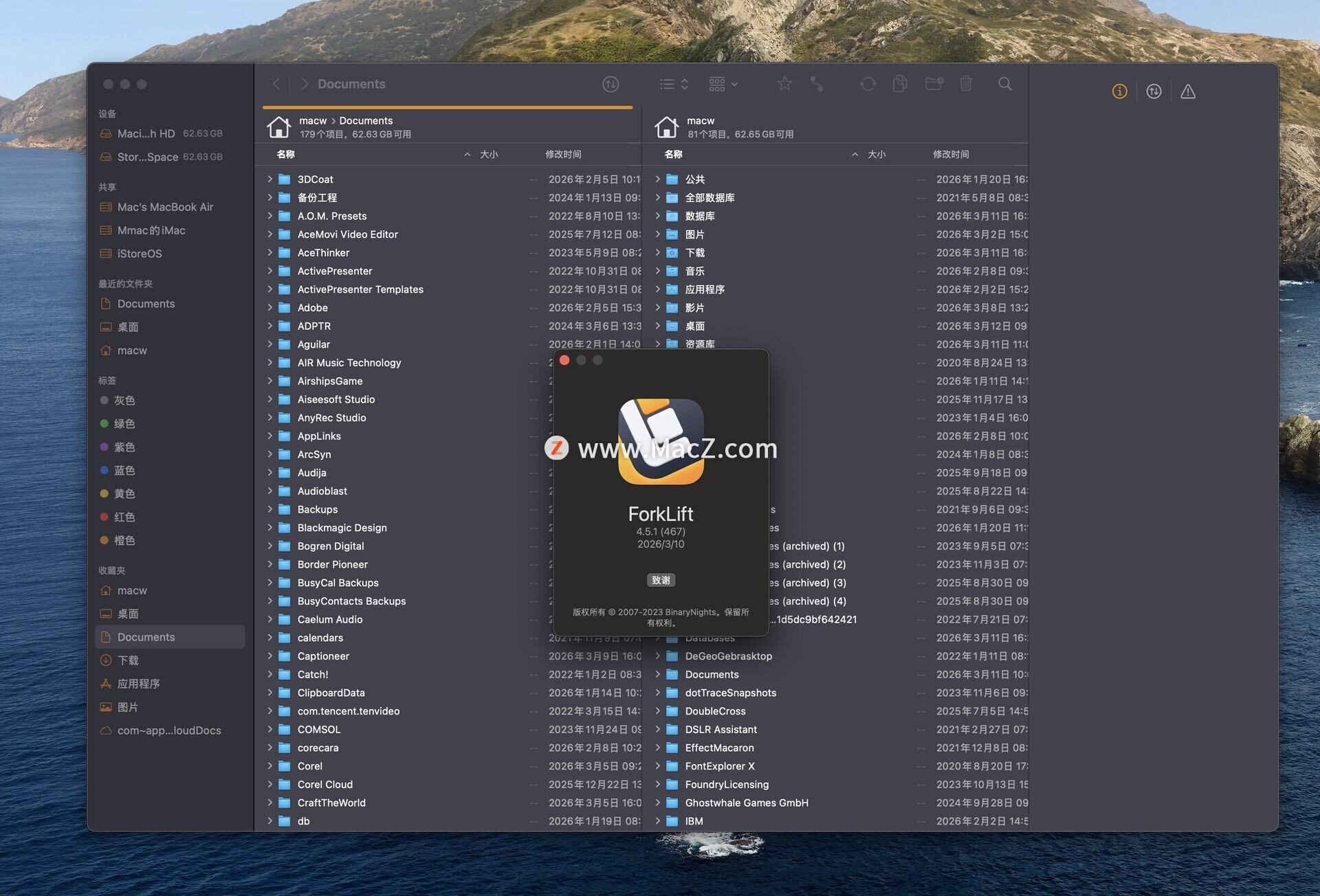Toggle activity transfers panel in right sidebar
Viewport: 1320px width, 896px height.
pyautogui.click(x=1154, y=91)
